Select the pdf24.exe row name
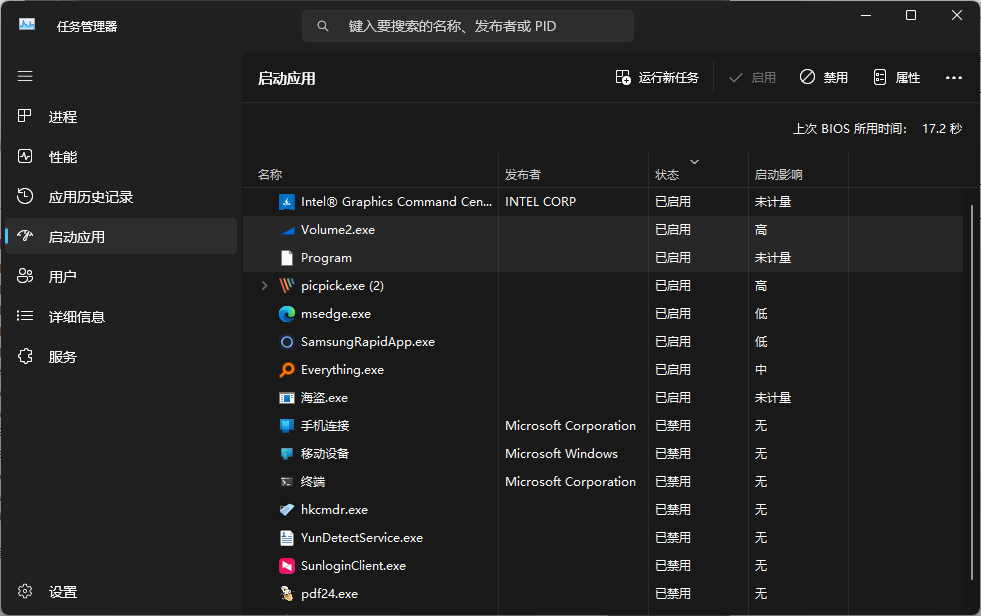This screenshot has width=981, height=616. (x=329, y=594)
